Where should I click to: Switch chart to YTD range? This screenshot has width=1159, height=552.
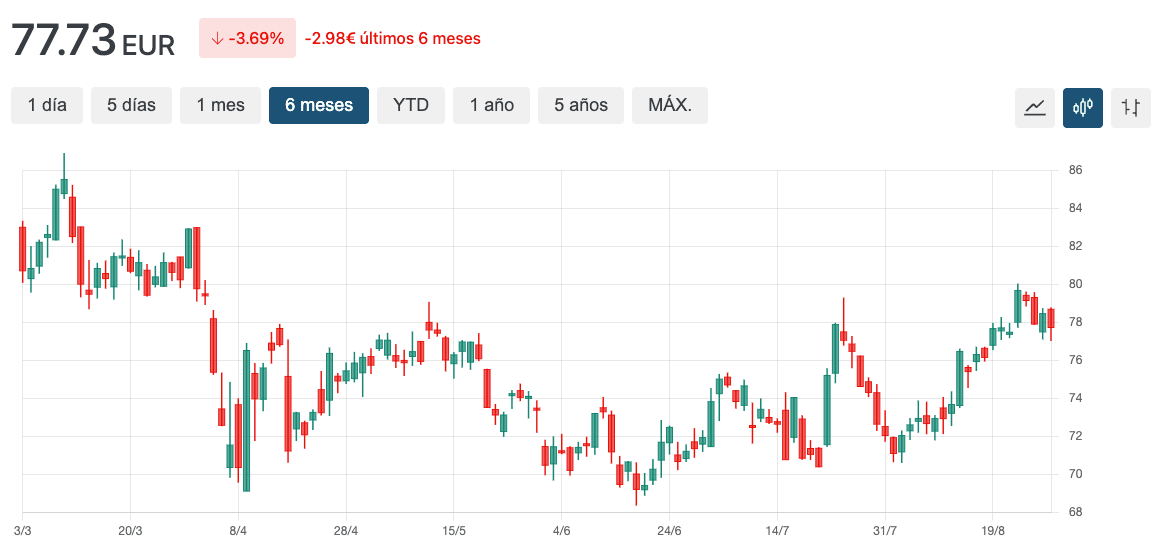point(410,105)
